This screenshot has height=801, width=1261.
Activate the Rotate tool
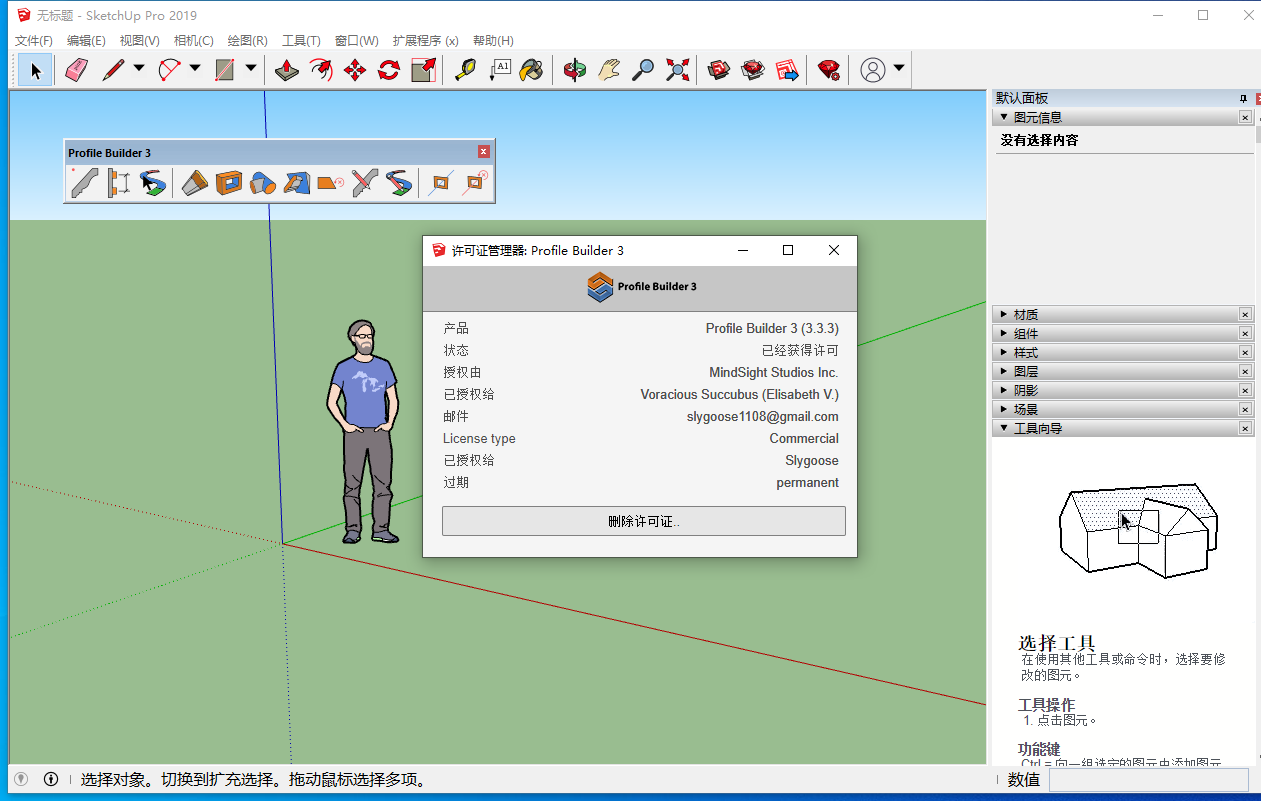tap(389, 70)
